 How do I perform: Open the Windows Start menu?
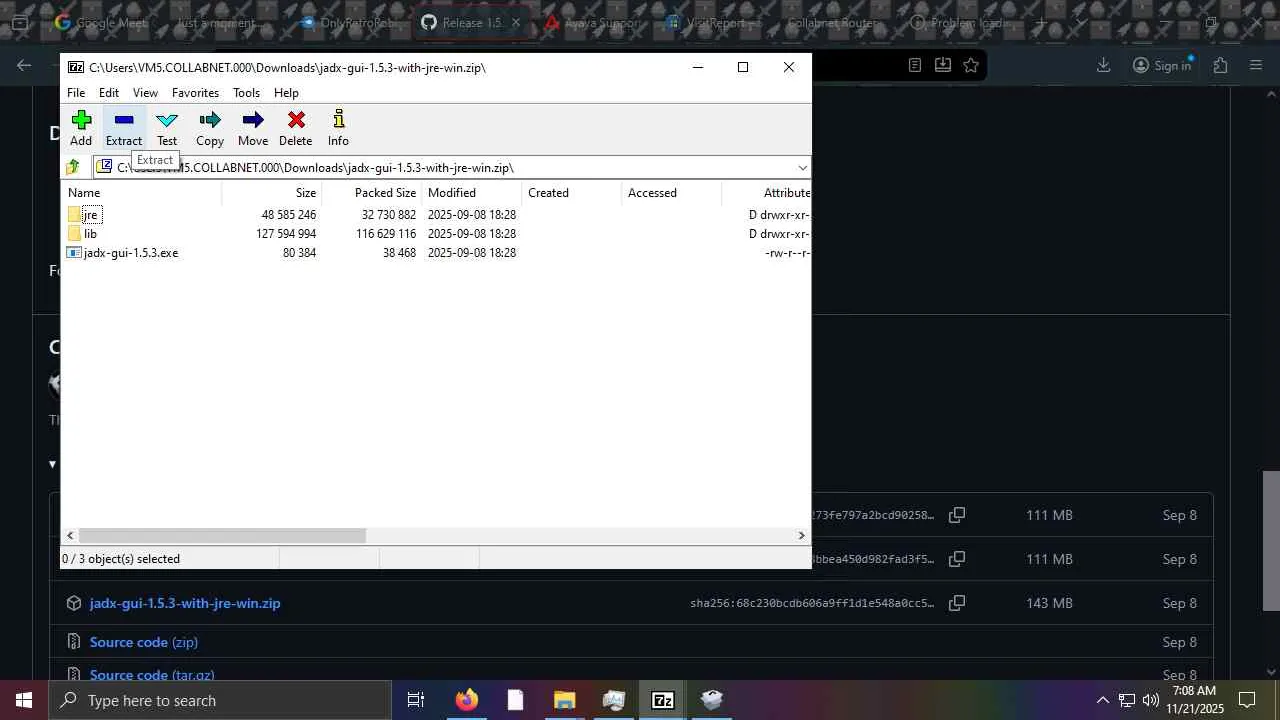(24, 700)
